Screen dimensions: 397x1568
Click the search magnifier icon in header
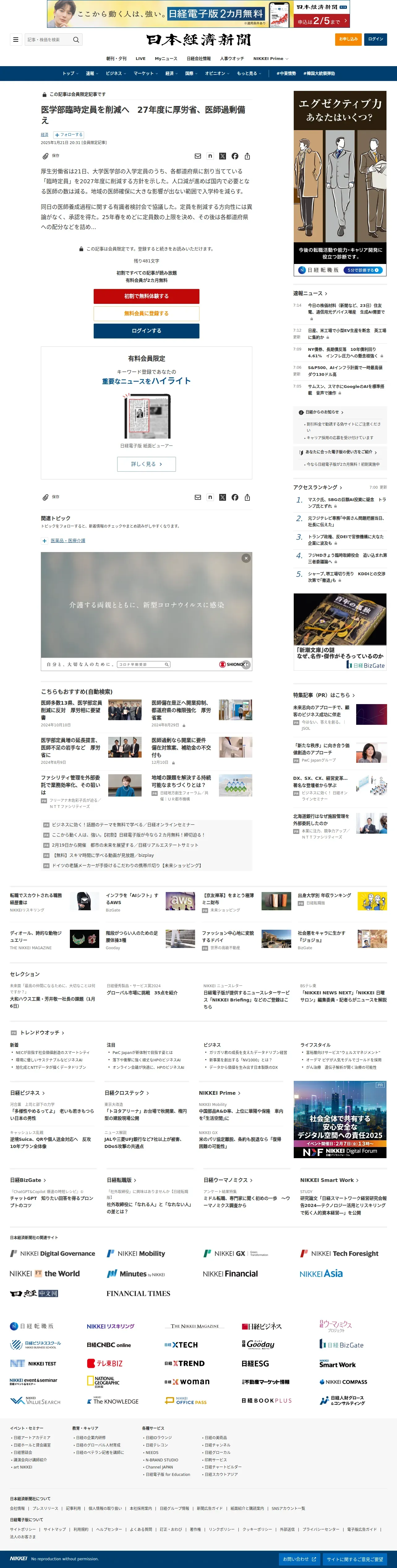point(76,40)
